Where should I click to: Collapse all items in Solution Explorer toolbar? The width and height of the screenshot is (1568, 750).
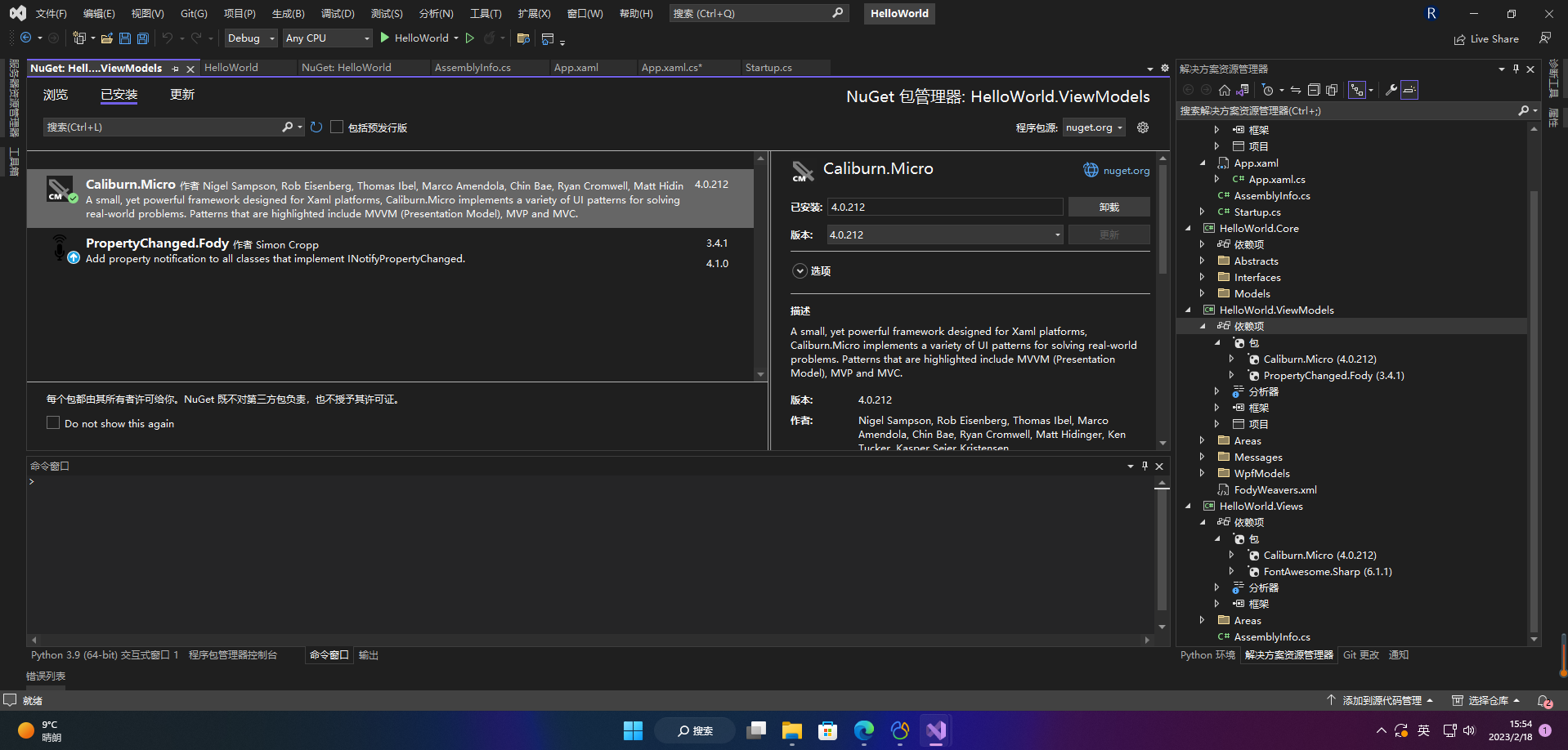(1314, 90)
